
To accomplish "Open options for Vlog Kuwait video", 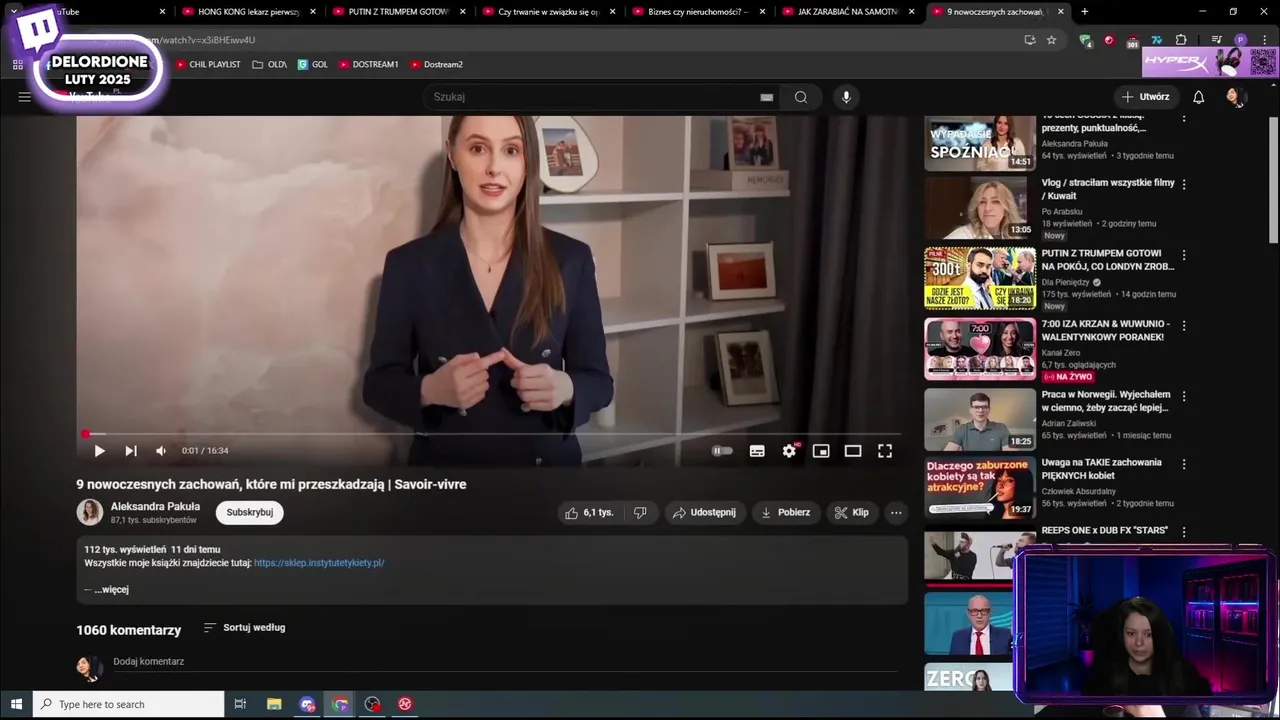I will click(x=1184, y=185).
